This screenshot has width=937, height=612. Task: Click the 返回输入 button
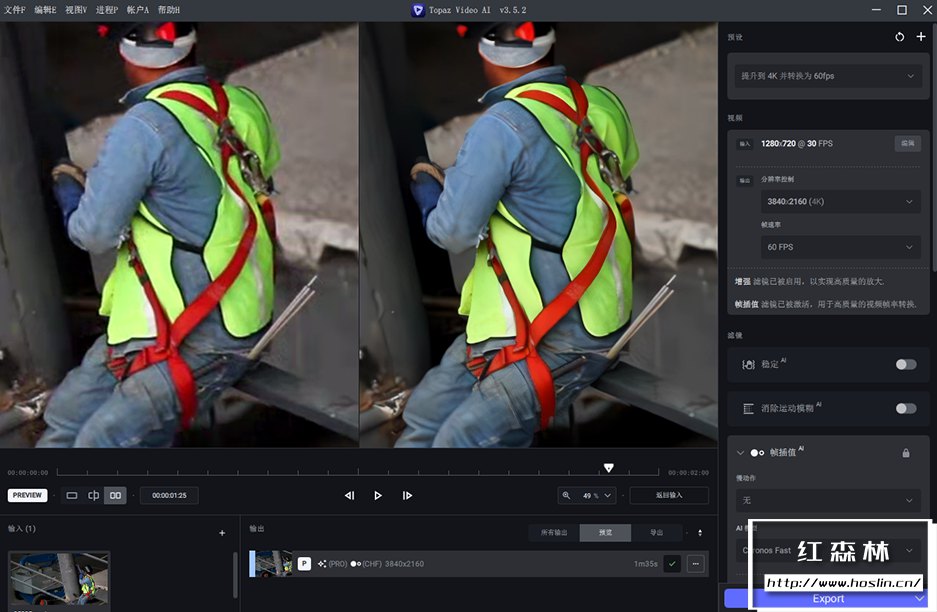point(669,495)
